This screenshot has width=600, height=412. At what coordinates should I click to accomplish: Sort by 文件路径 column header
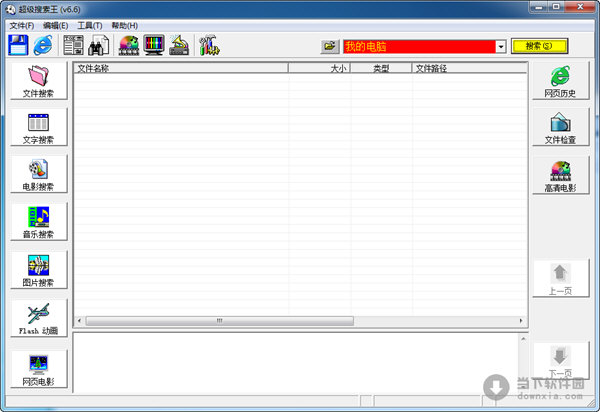[469, 68]
